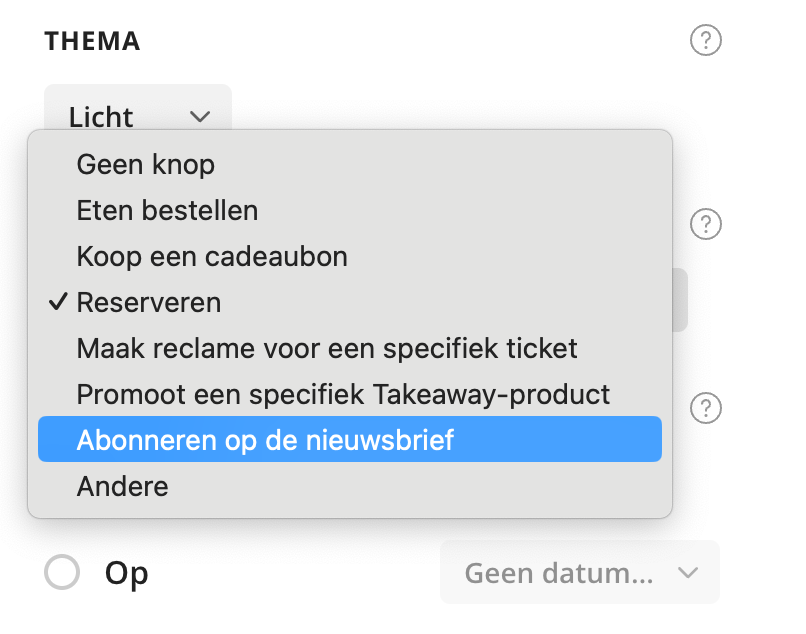Open the middle question mark help icon
The height and width of the screenshot is (634, 806).
click(705, 224)
